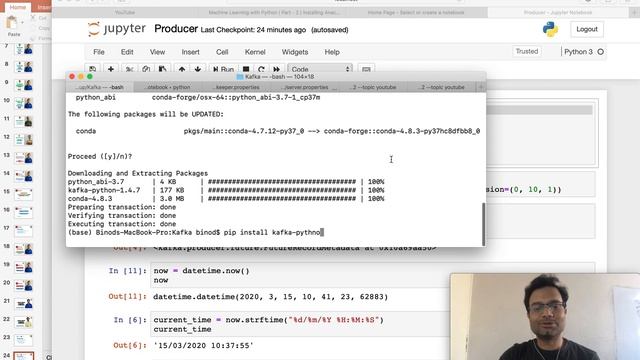Select slide 22 thumbnail in PowerPoint panel
The width and height of the screenshot is (640, 360).
pos(23,322)
